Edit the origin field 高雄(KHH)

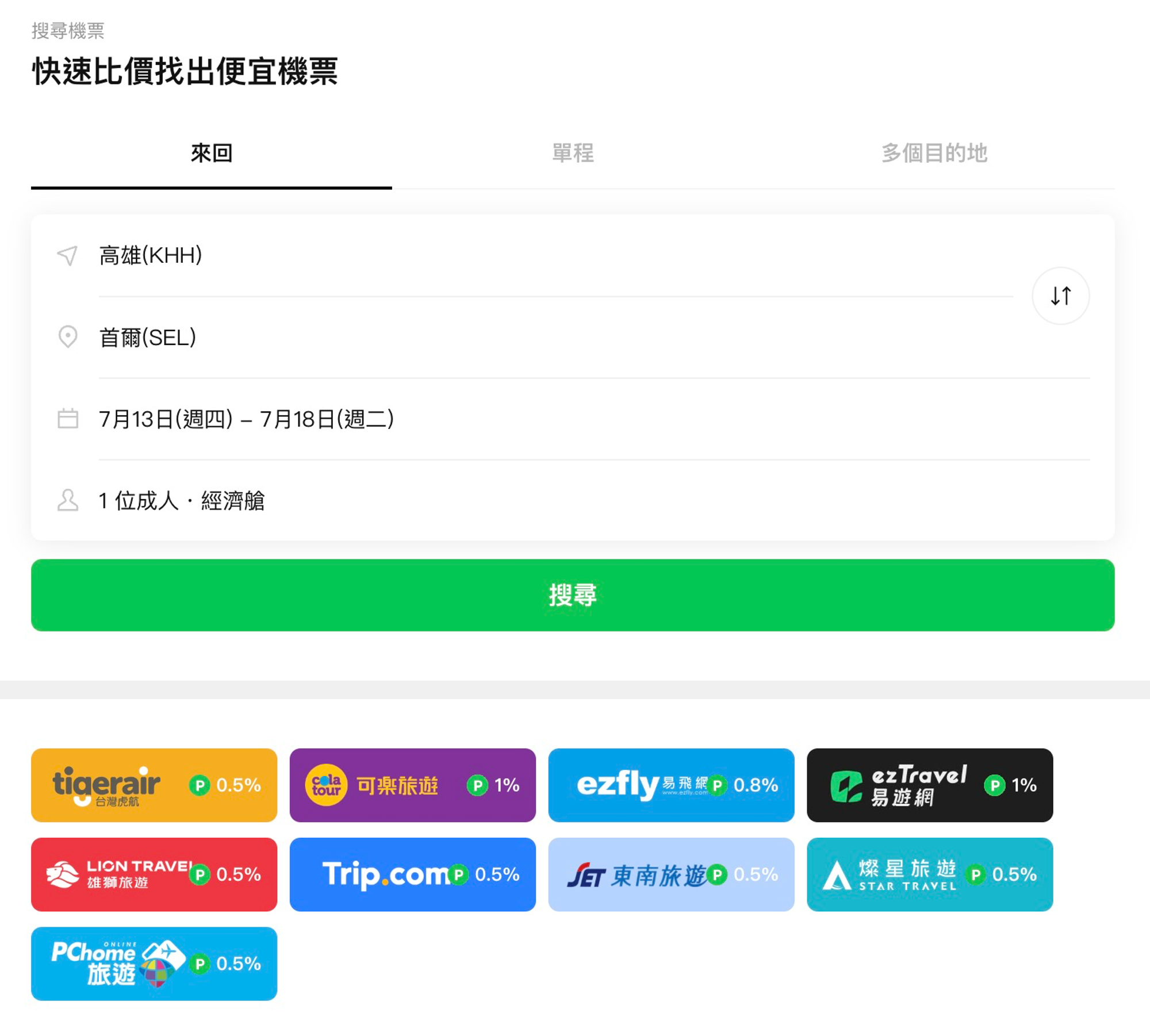(555, 256)
